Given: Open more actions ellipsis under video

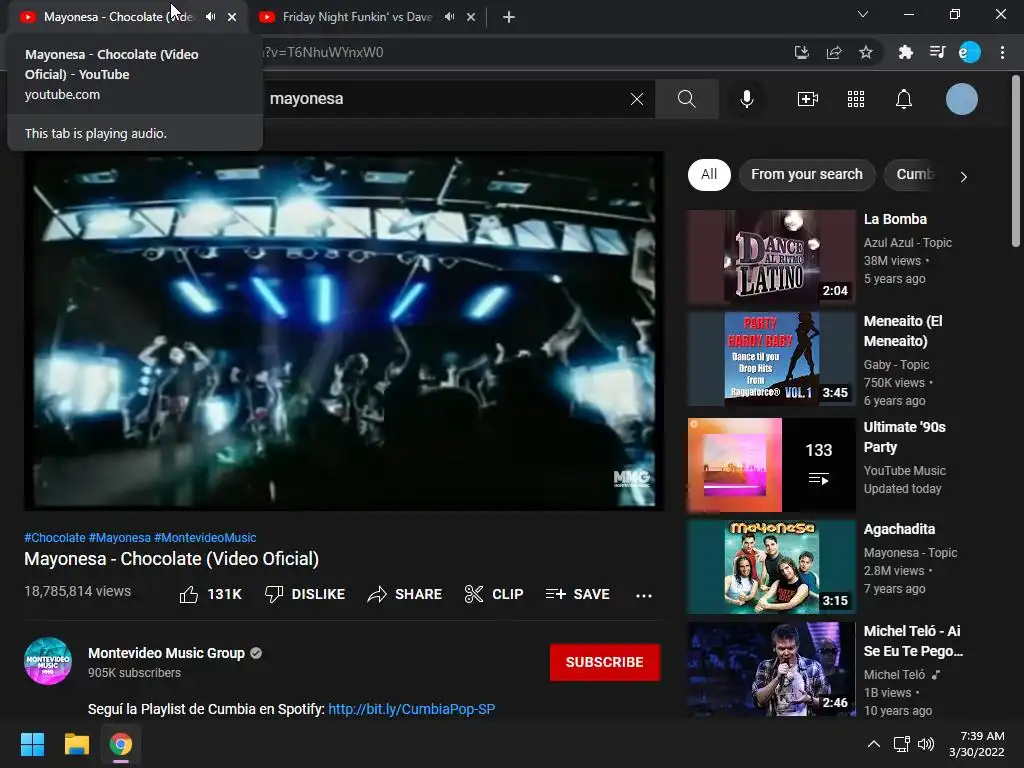Looking at the screenshot, I should 644,595.
